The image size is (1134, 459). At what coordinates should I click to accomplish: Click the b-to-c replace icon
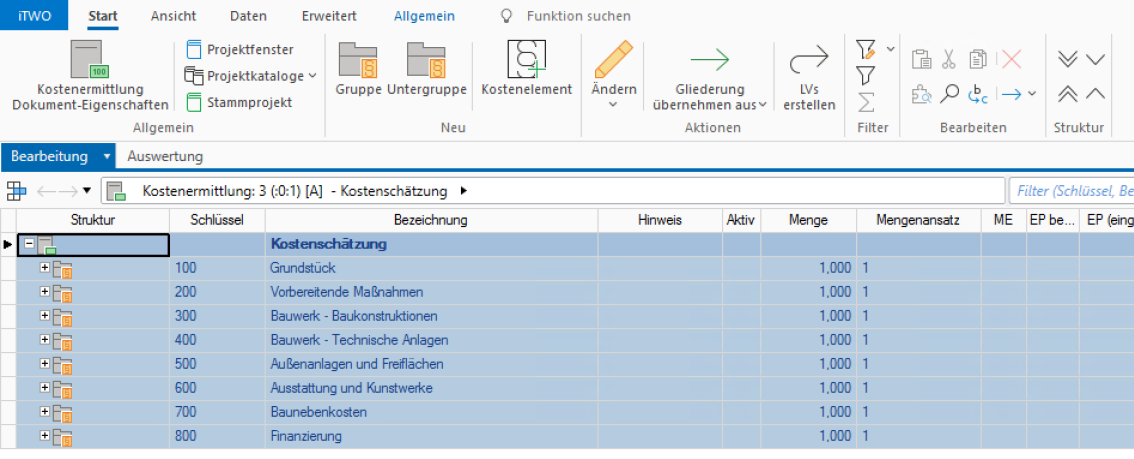coord(978,94)
